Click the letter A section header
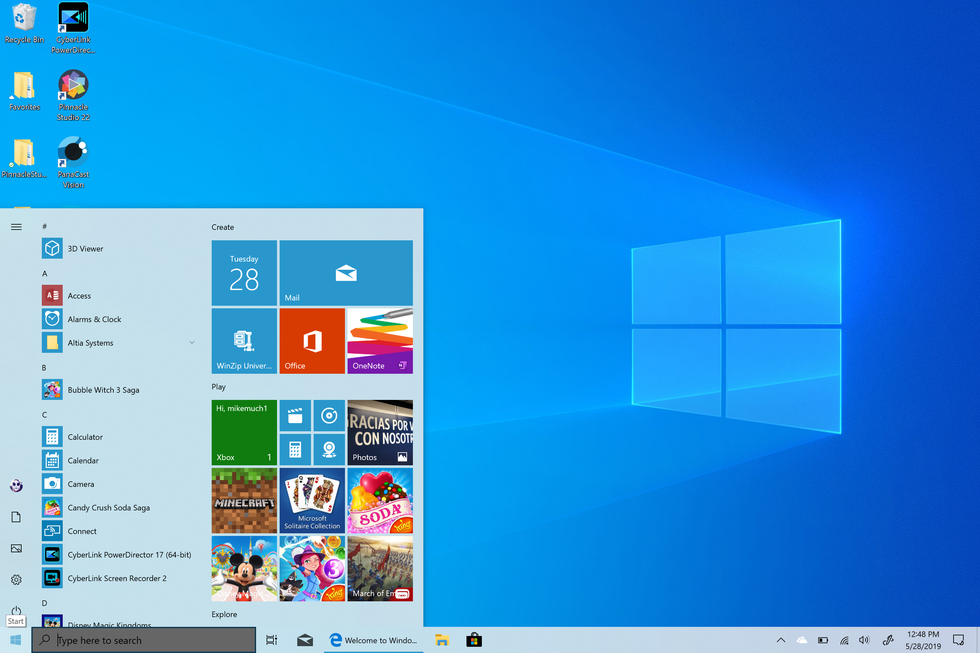 [44, 272]
